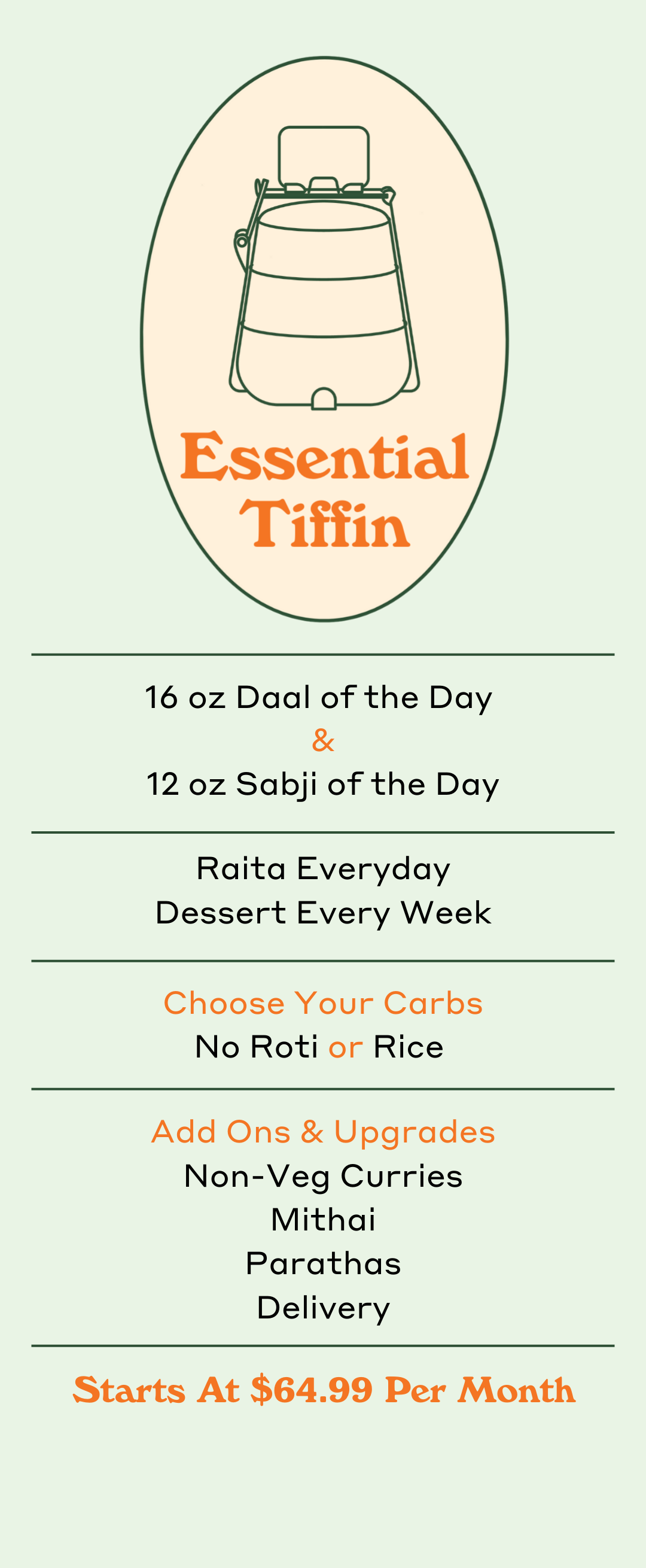Click the tiffin carrier illustration
The width and height of the screenshot is (646, 1568).
pos(324,268)
